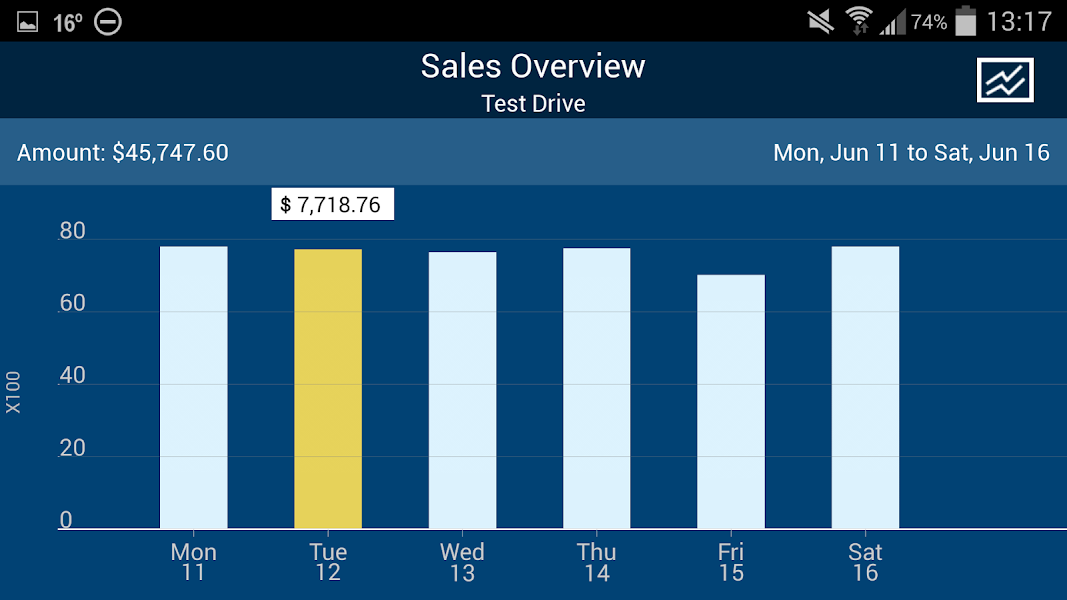The height and width of the screenshot is (600, 1067).
Task: Tap the Wi-Fi status icon
Action: tap(858, 21)
